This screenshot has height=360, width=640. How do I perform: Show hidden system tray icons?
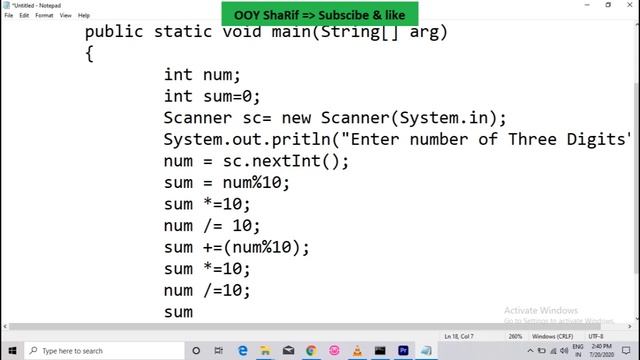530,351
